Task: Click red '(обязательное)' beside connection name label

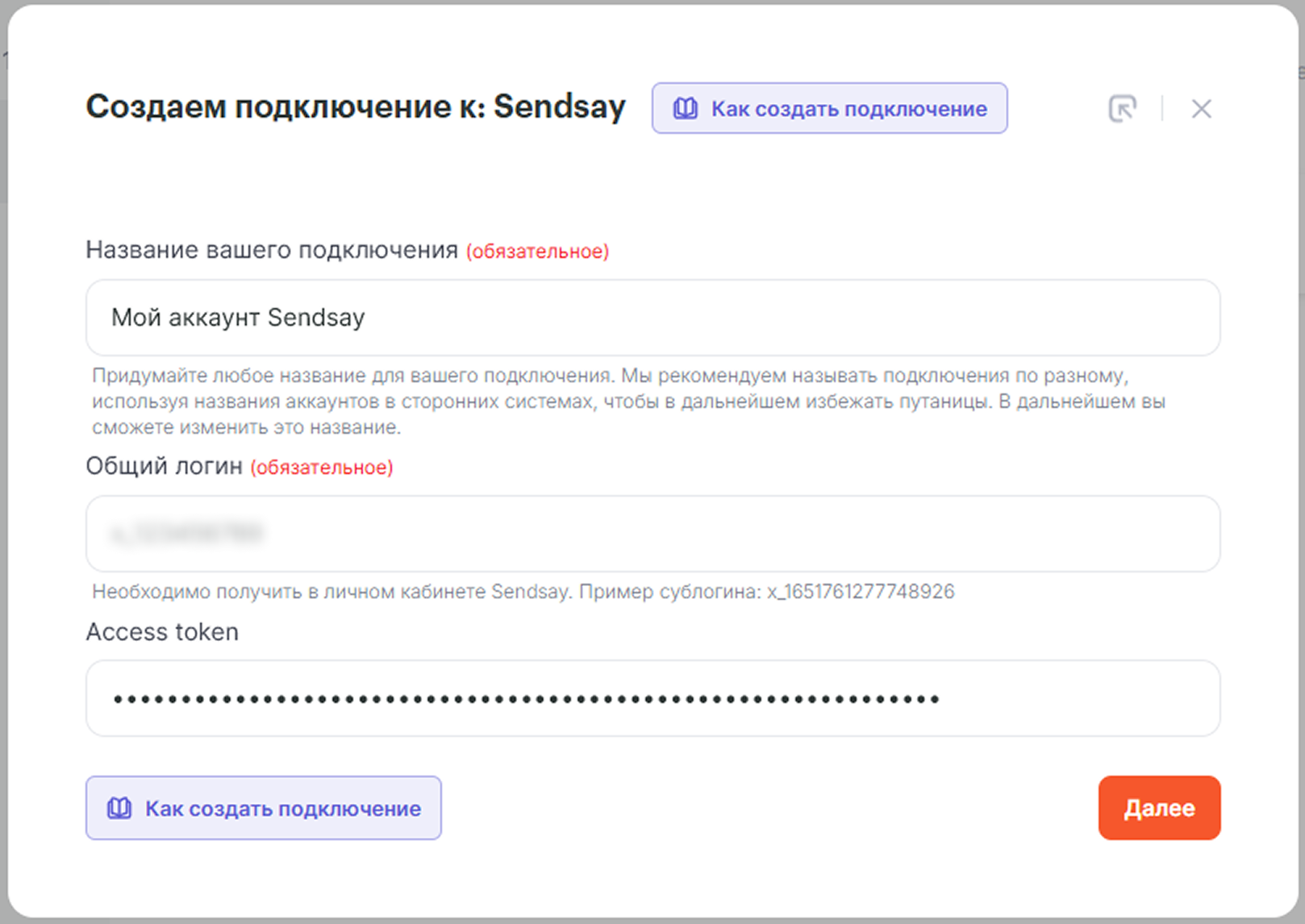Action: click(537, 252)
